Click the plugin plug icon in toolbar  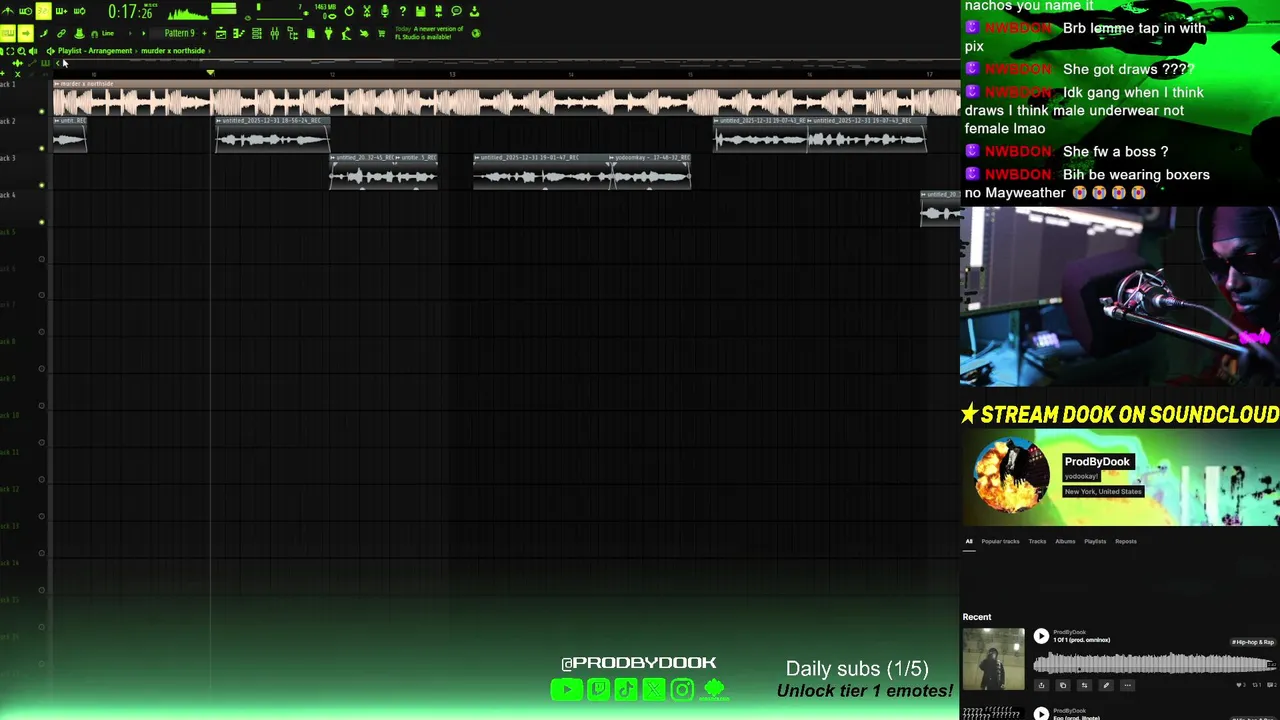(328, 34)
